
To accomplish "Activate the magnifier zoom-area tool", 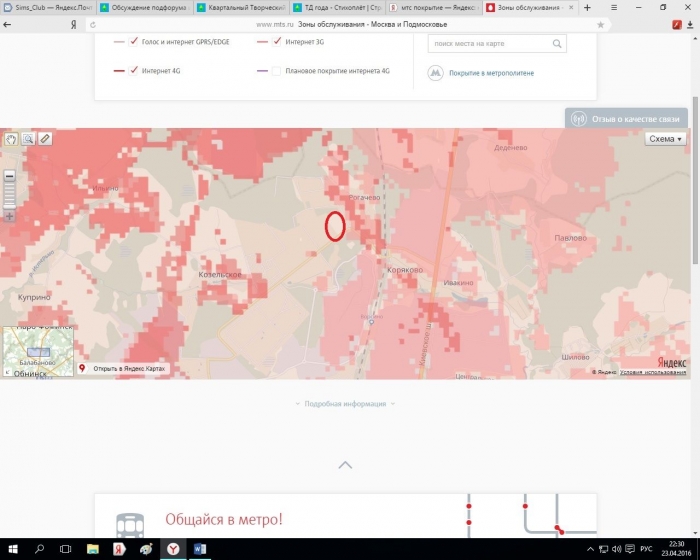I will pyautogui.click(x=28, y=139).
